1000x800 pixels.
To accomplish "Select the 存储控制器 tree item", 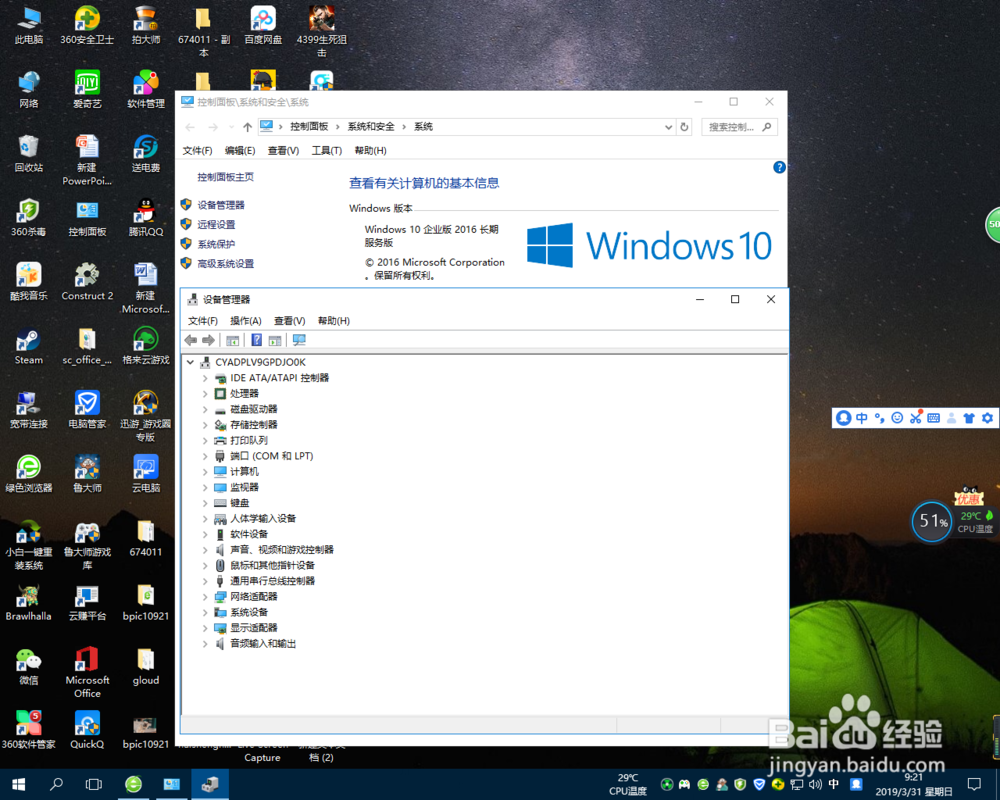I will 253,425.
